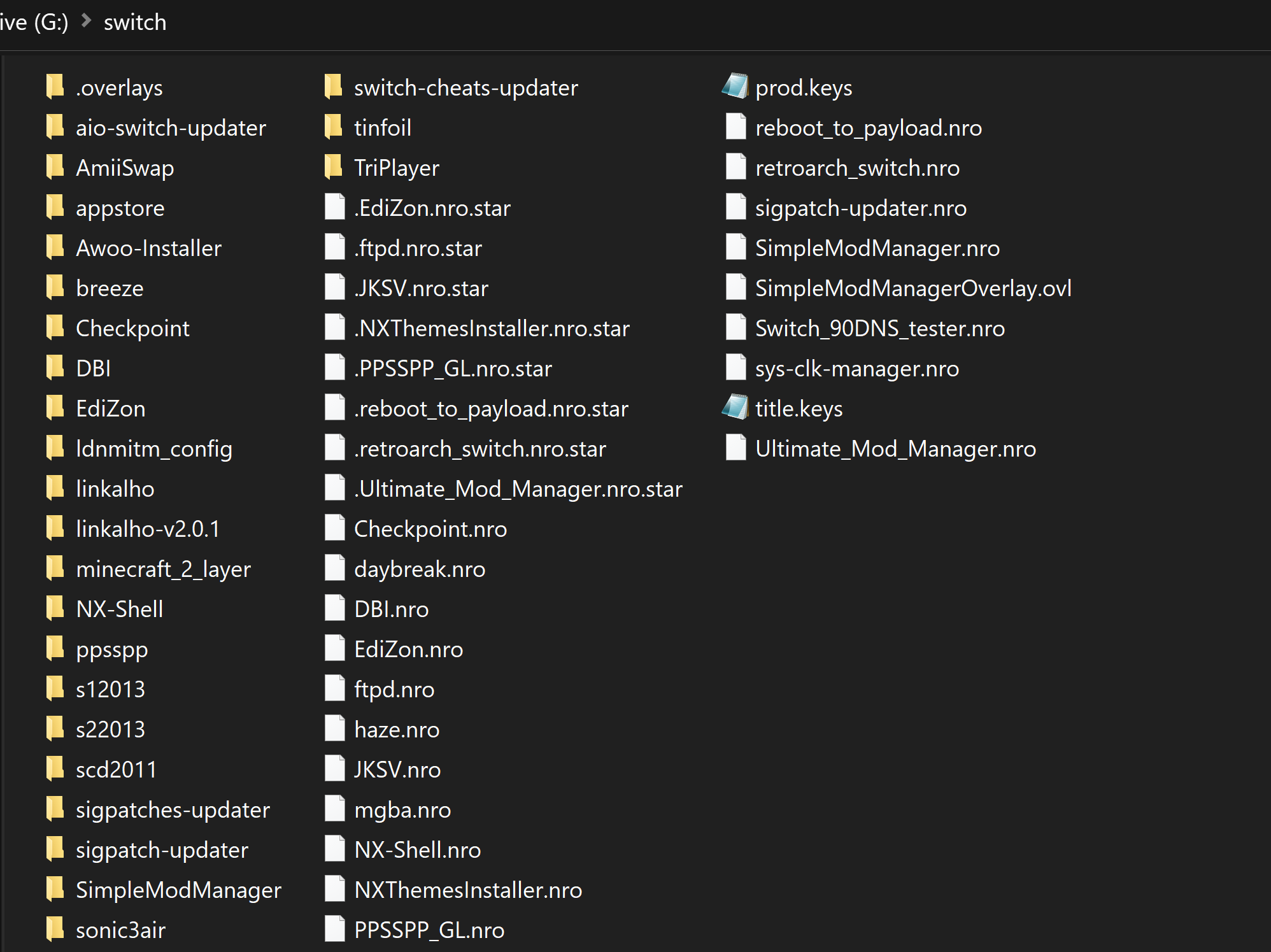This screenshot has width=1271, height=952.
Task: Select the .PPSSPP_GL.nro.star file name
Action: 453,369
